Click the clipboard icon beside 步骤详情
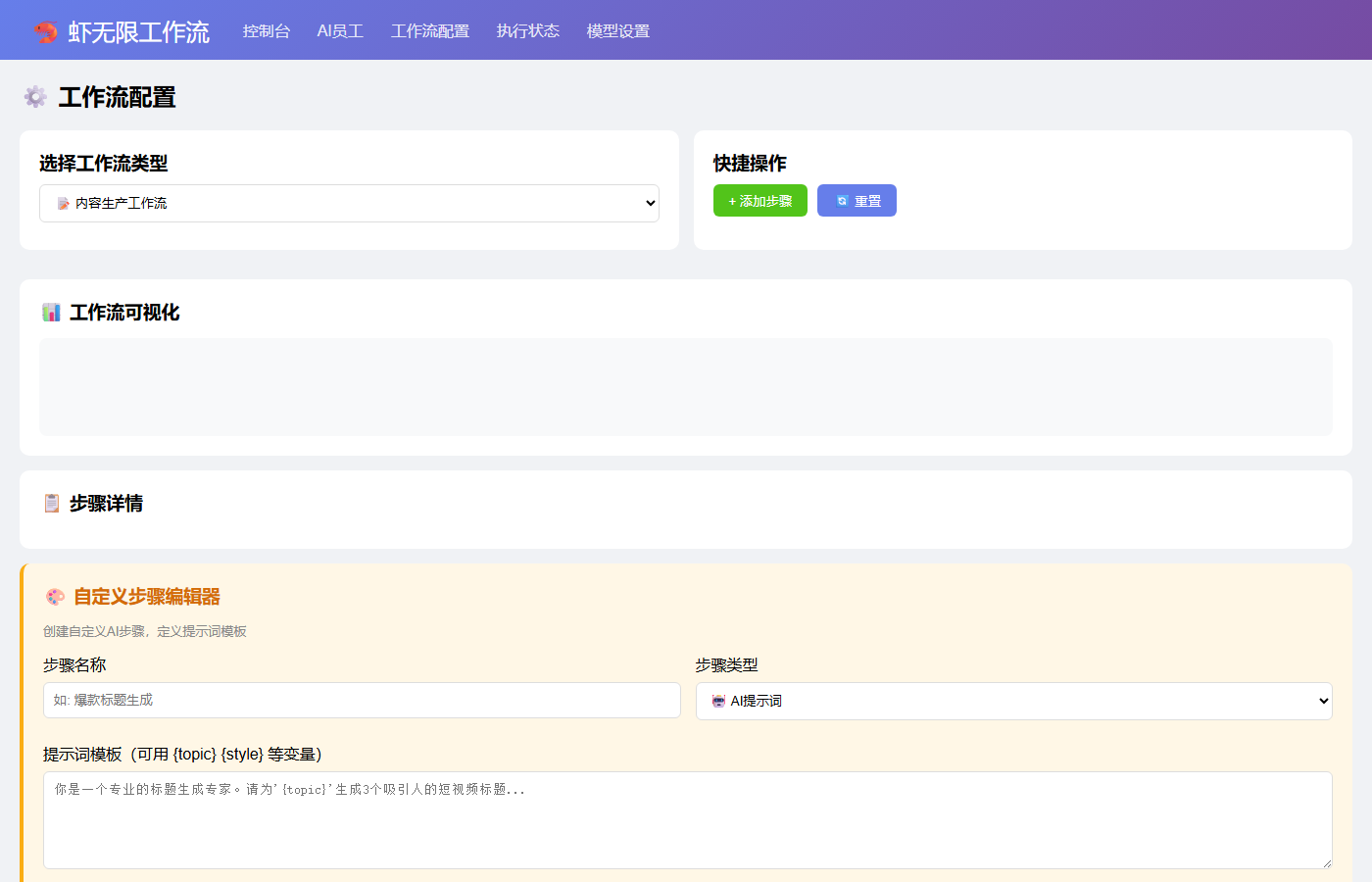Image resolution: width=1372 pixels, height=882 pixels. pos(52,504)
